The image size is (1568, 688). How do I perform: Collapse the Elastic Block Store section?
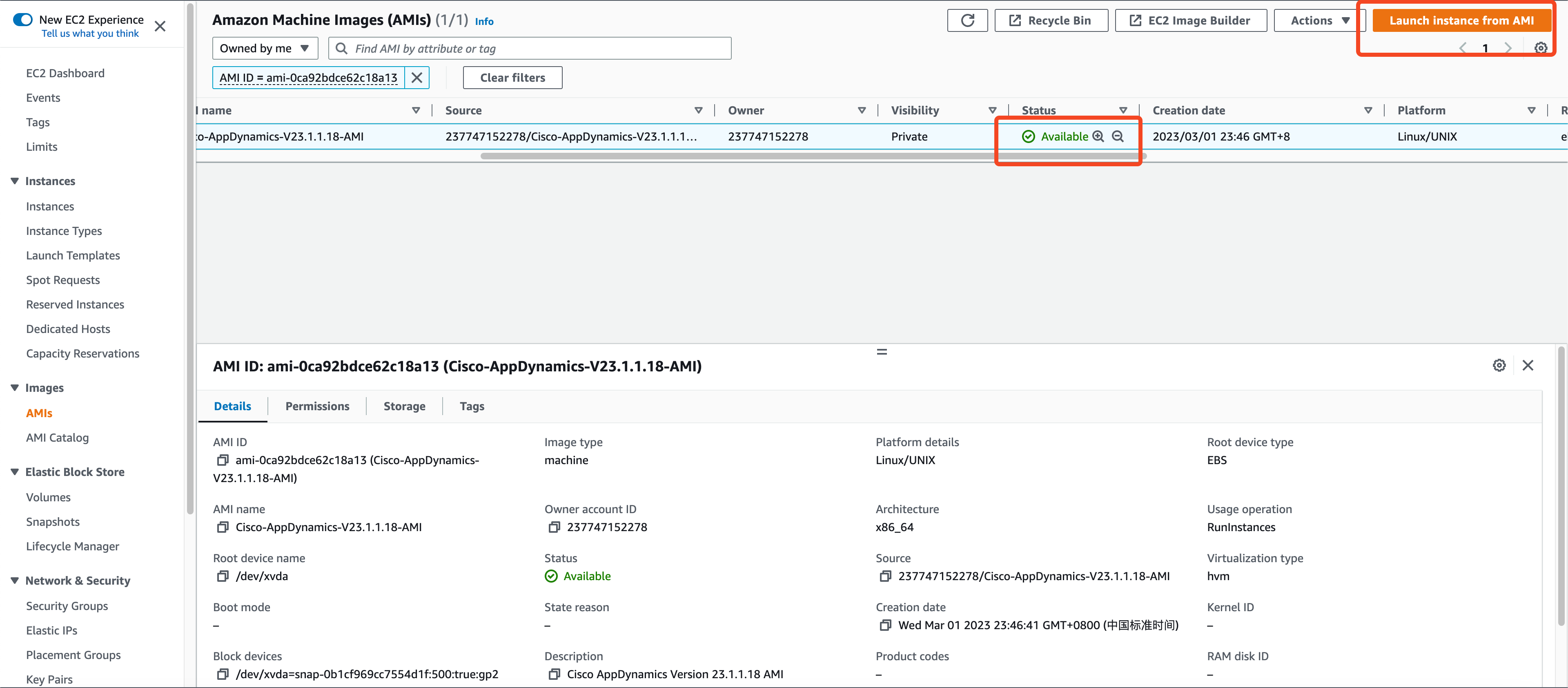tap(15, 472)
